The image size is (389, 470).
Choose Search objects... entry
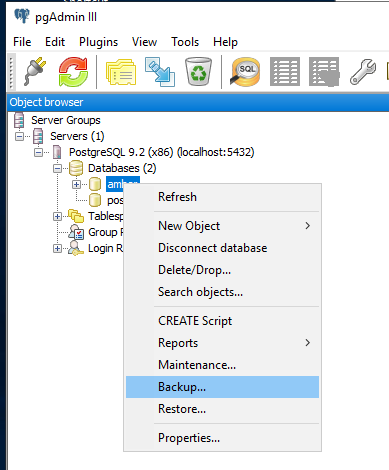click(222, 292)
